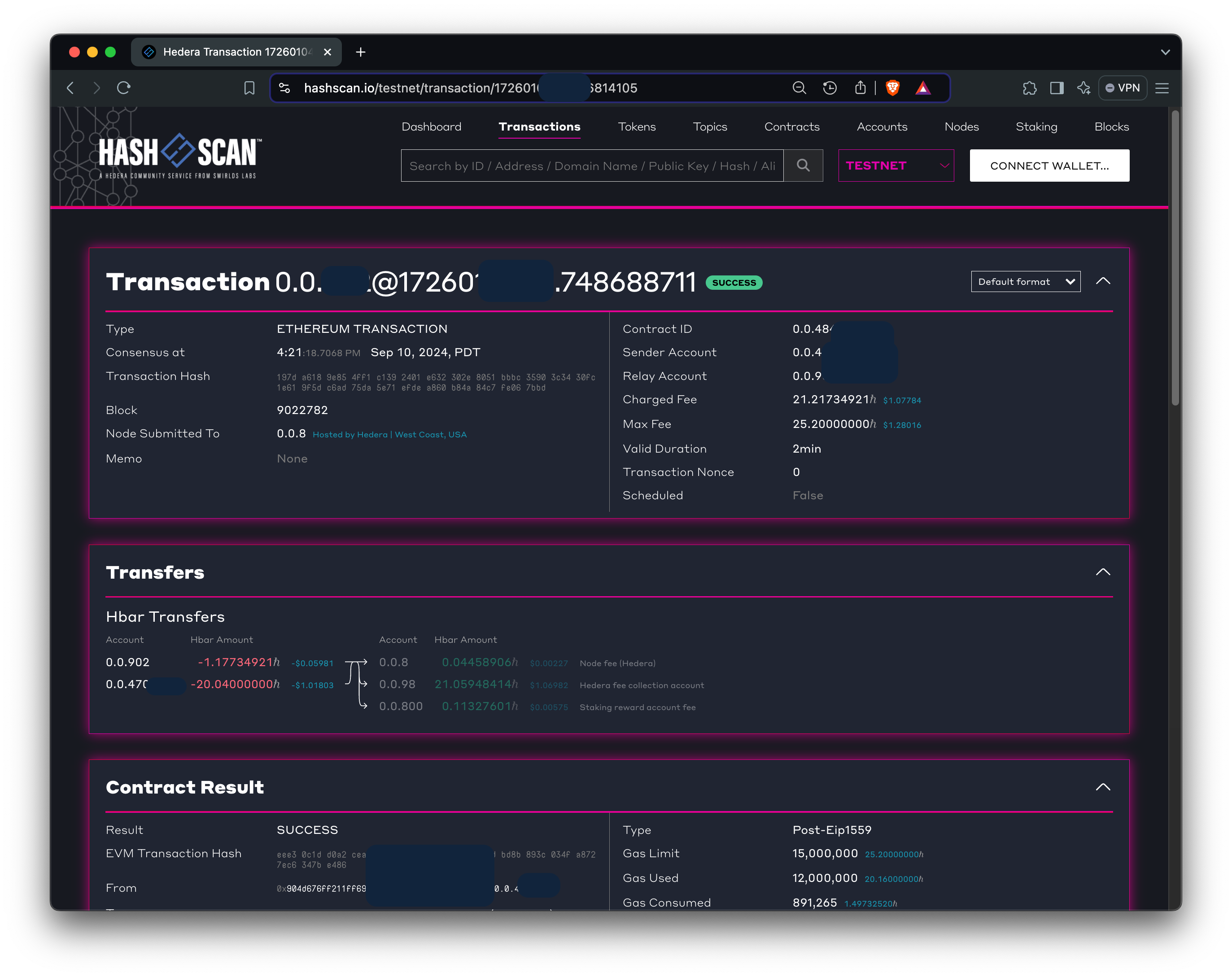The image size is (1232, 977).
Task: Open the Default format dropdown
Action: coord(1025,282)
